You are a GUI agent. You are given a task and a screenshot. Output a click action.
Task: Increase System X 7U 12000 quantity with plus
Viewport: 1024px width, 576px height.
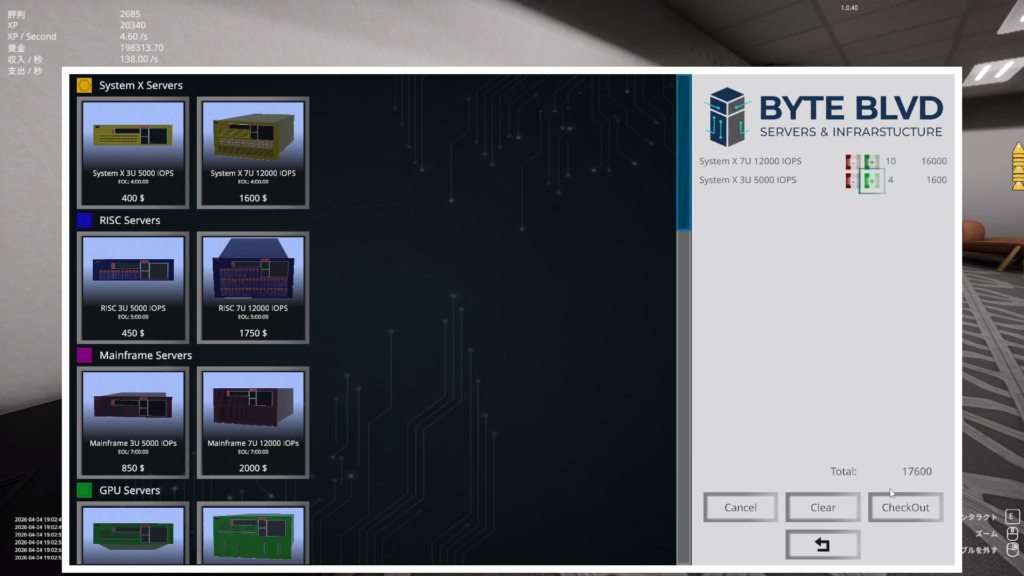pos(871,161)
